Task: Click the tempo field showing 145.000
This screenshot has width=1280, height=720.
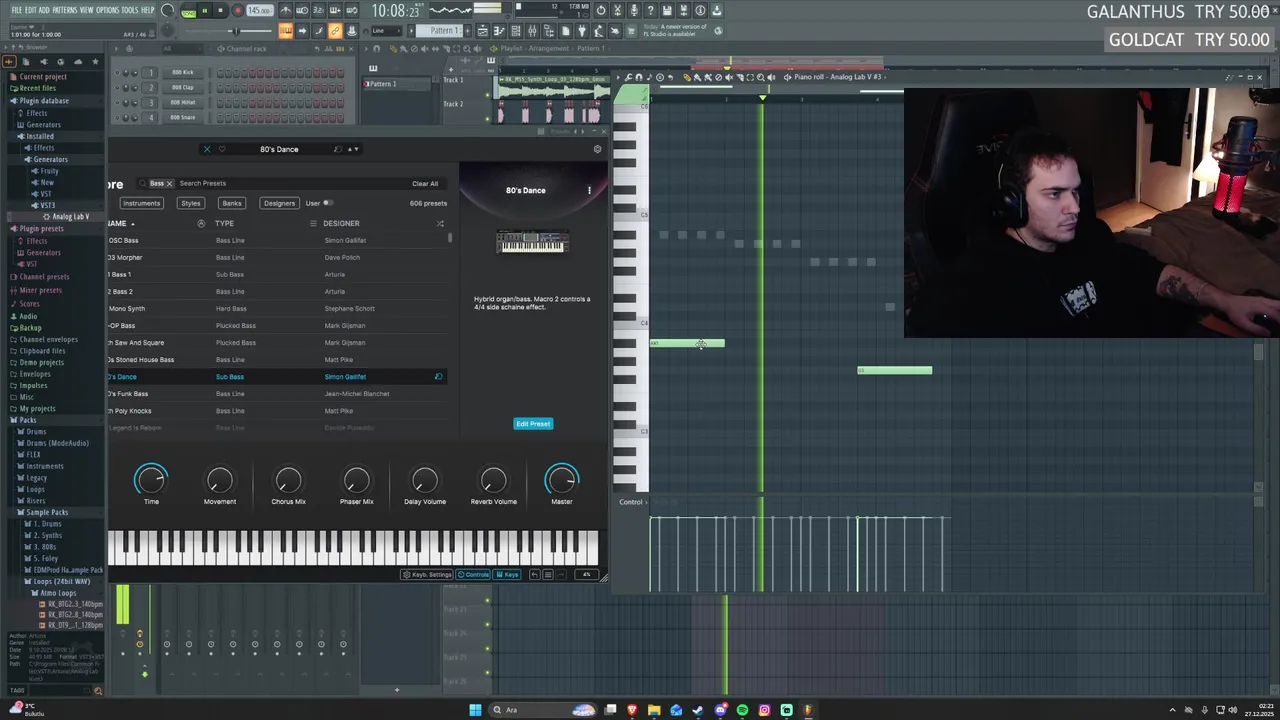Action: pos(259,11)
